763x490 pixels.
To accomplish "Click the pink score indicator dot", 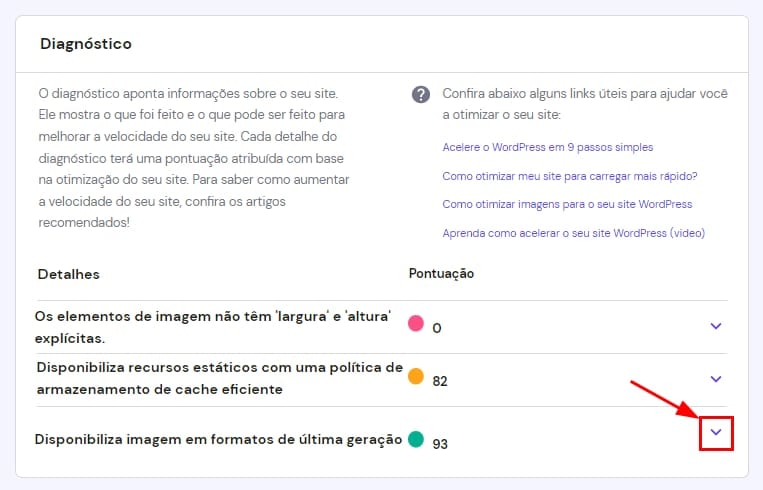I will [416, 324].
